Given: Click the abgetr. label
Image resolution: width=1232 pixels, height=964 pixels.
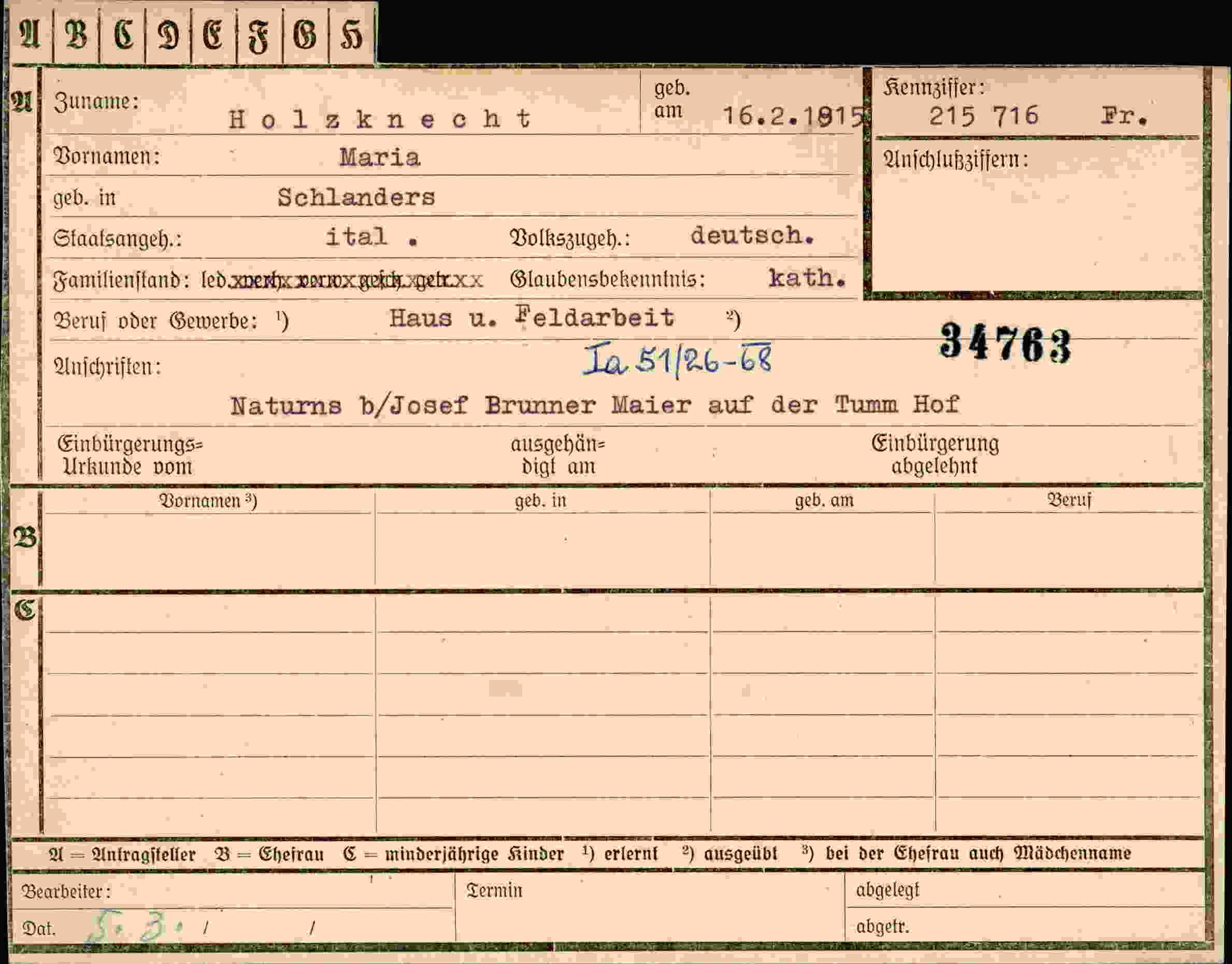Looking at the screenshot, I should [883, 926].
